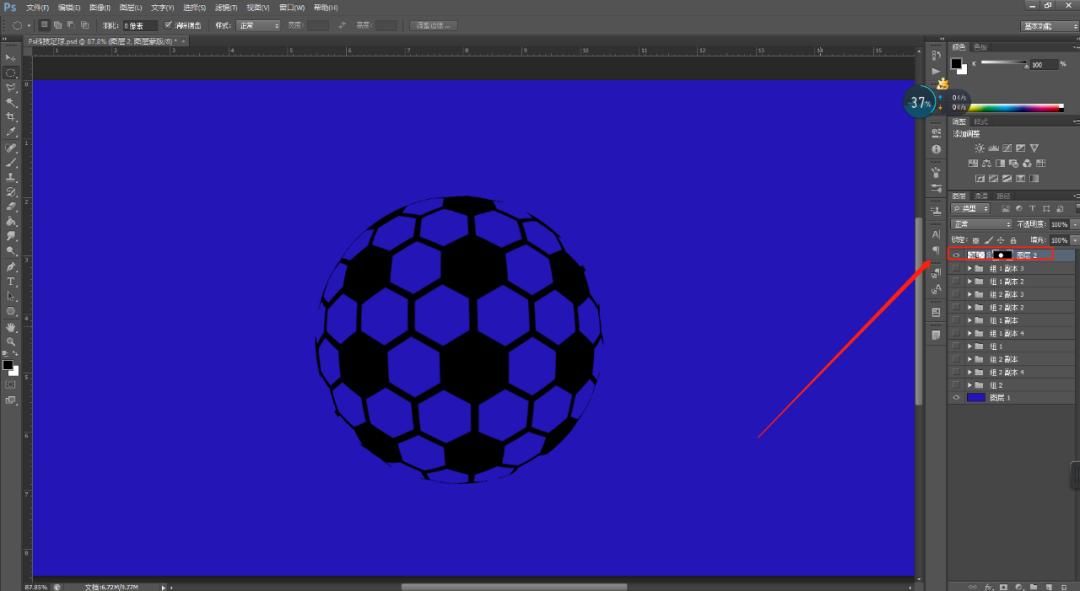Image resolution: width=1080 pixels, height=591 pixels.
Task: Open the layer blend mode dropdown
Action: tap(981, 225)
